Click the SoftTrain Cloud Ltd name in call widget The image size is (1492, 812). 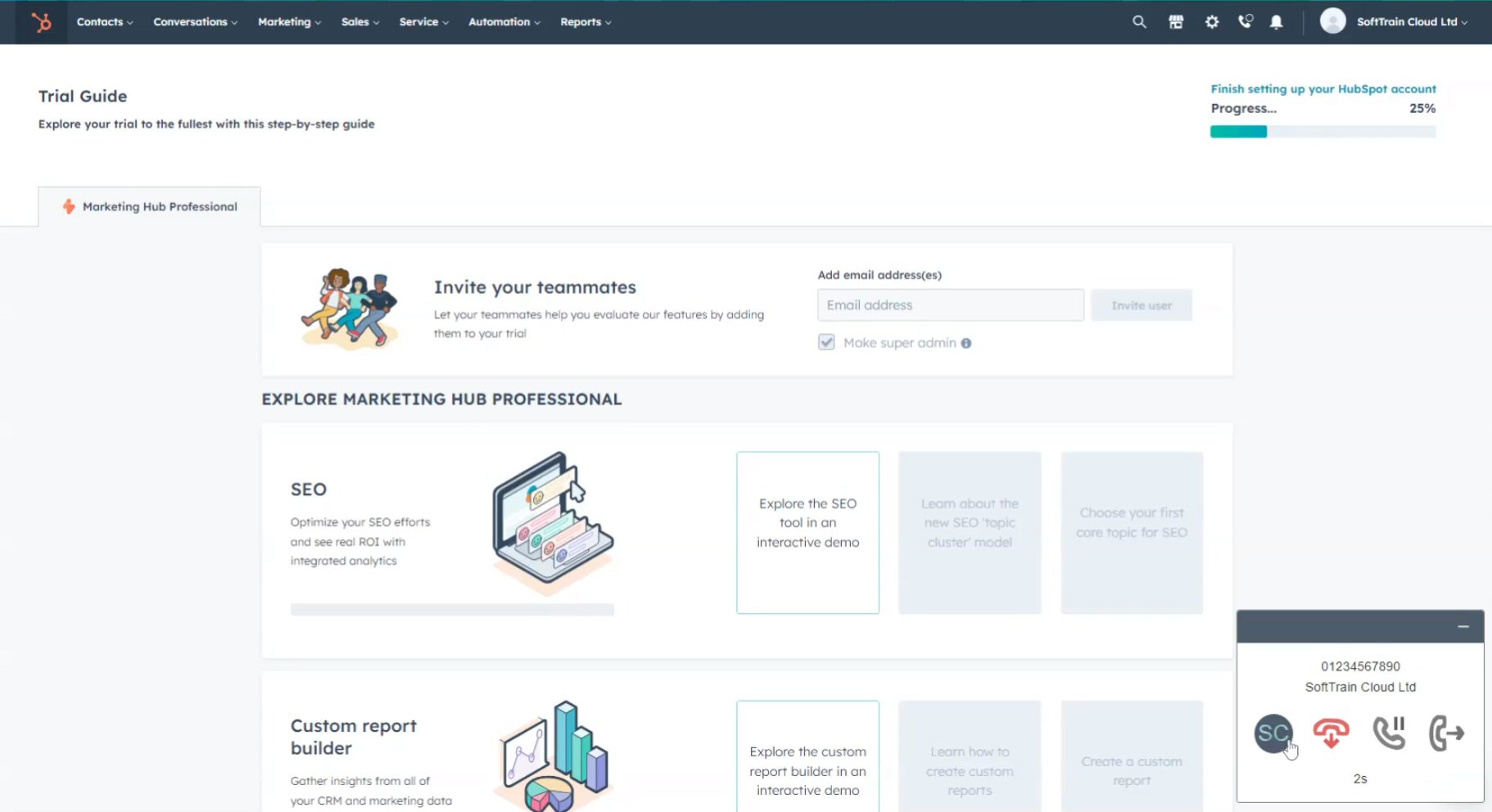(x=1360, y=687)
